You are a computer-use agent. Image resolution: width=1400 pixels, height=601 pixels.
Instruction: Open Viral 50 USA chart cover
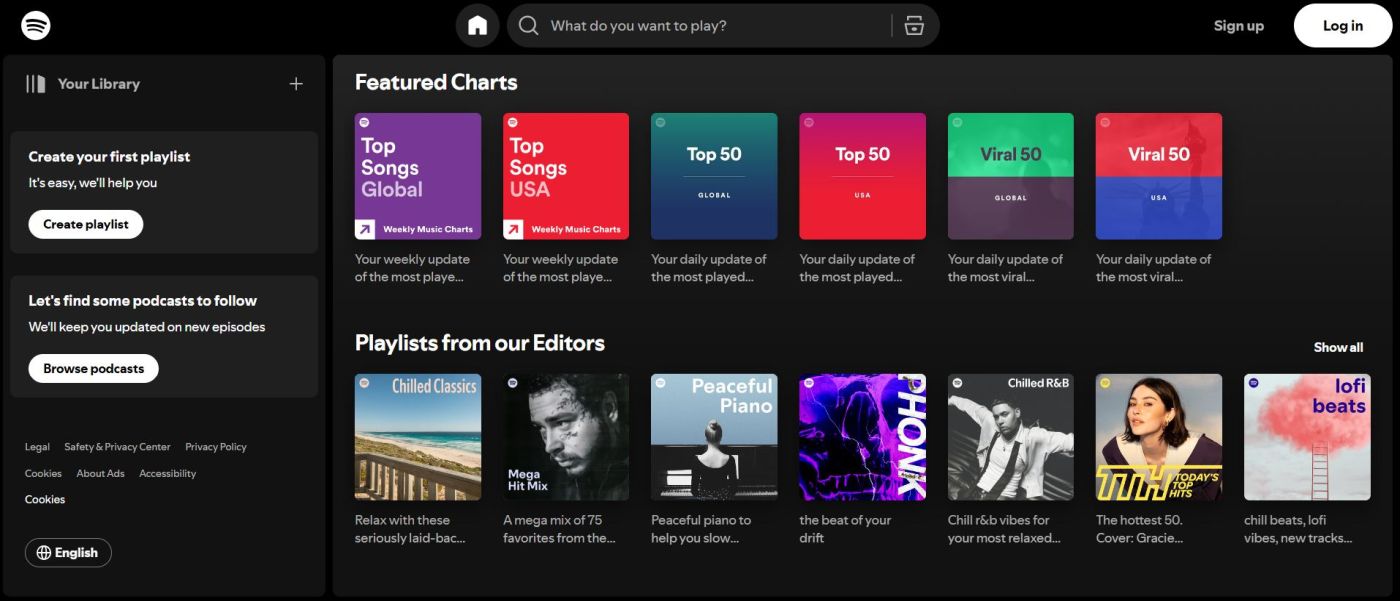point(1159,176)
